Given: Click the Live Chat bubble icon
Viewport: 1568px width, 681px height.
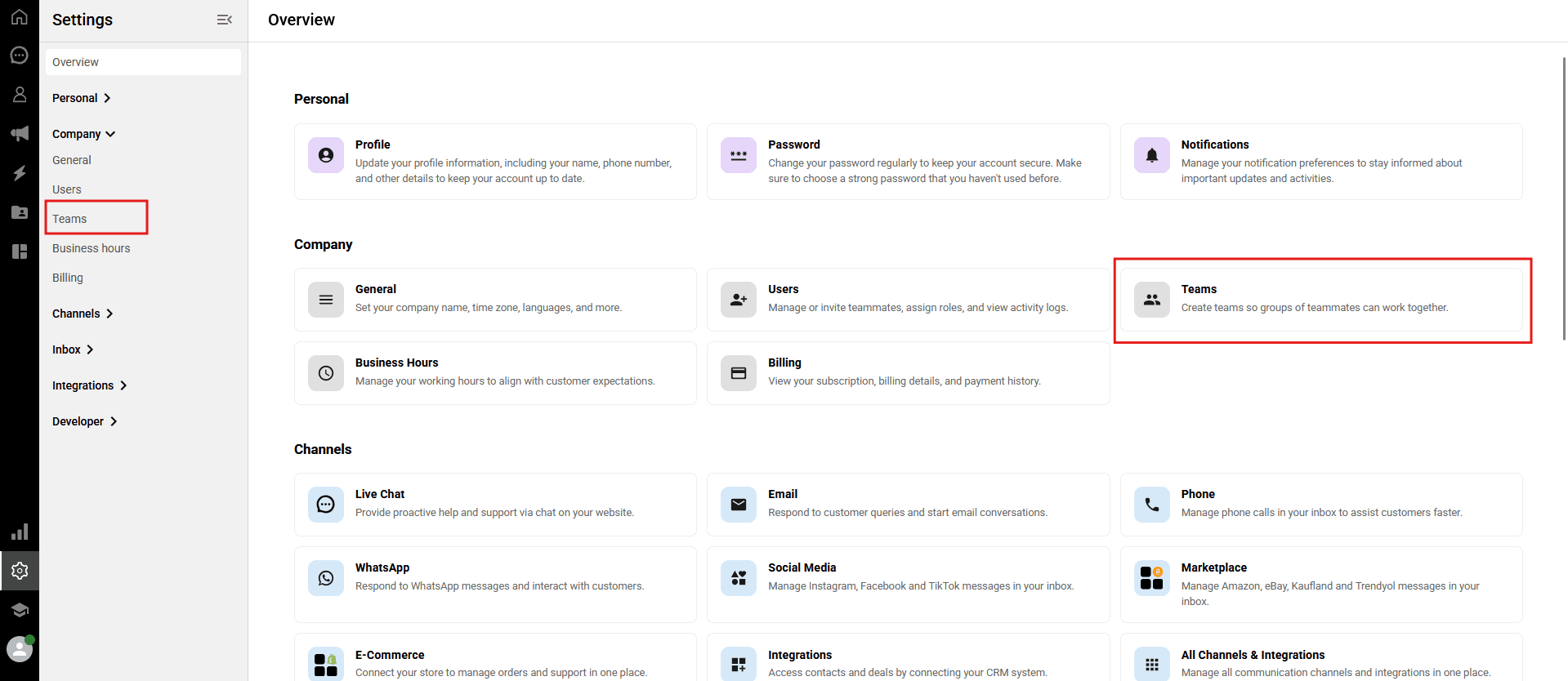Looking at the screenshot, I should coord(326,505).
